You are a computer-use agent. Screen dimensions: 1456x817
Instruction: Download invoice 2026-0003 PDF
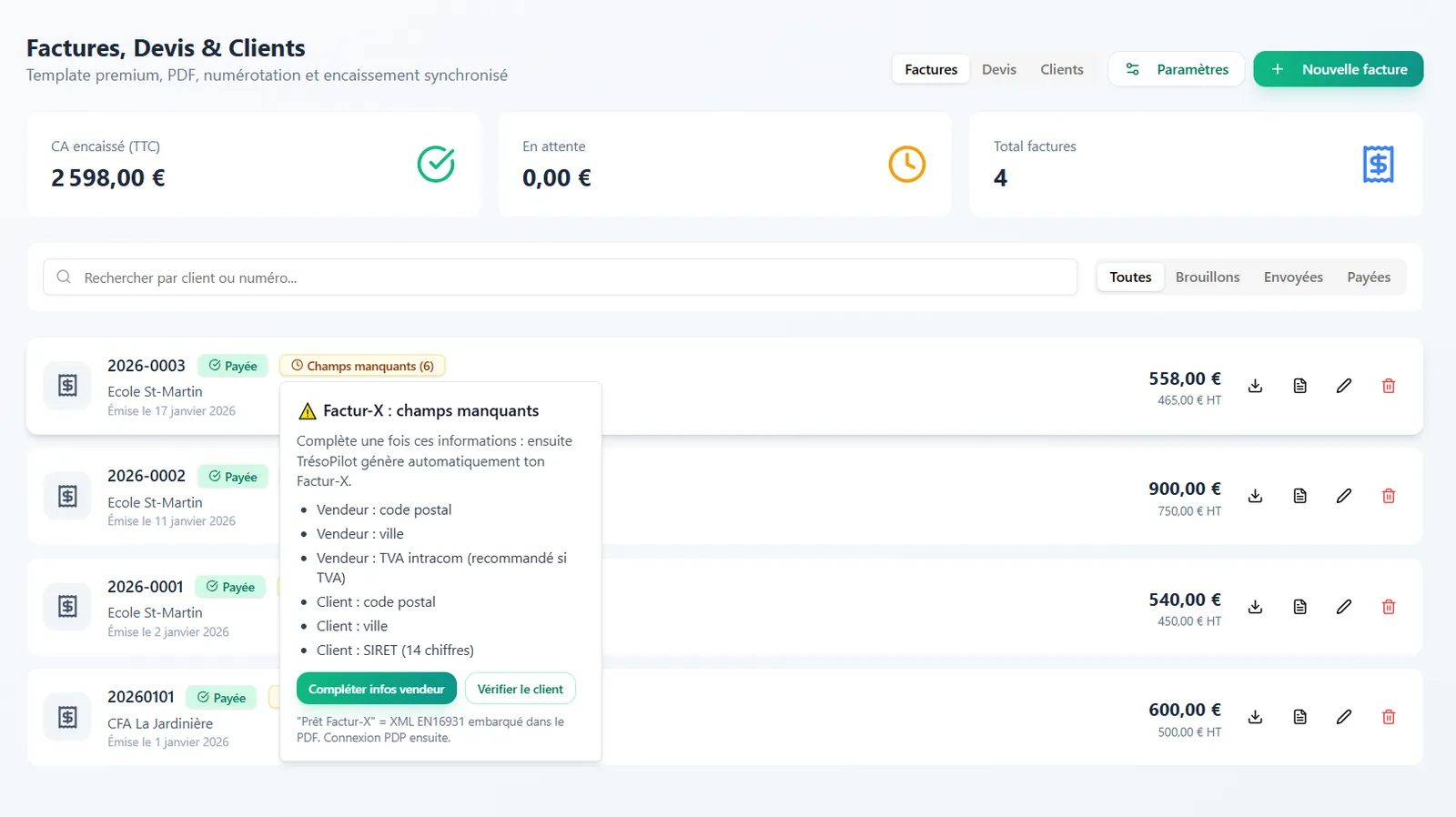pyautogui.click(x=1255, y=386)
